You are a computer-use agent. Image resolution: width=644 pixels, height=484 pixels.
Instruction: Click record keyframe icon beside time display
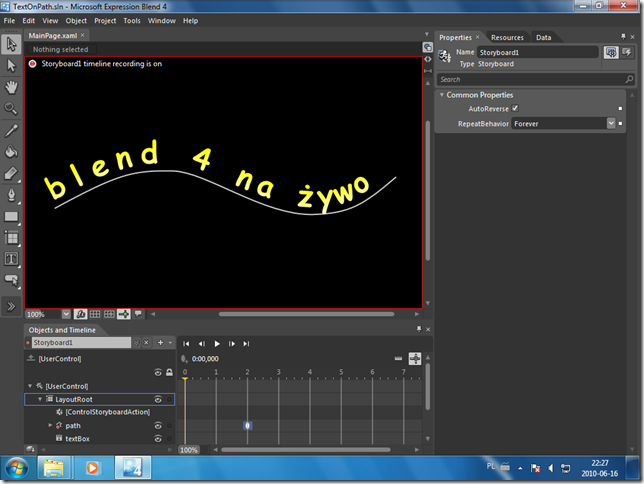(184, 359)
